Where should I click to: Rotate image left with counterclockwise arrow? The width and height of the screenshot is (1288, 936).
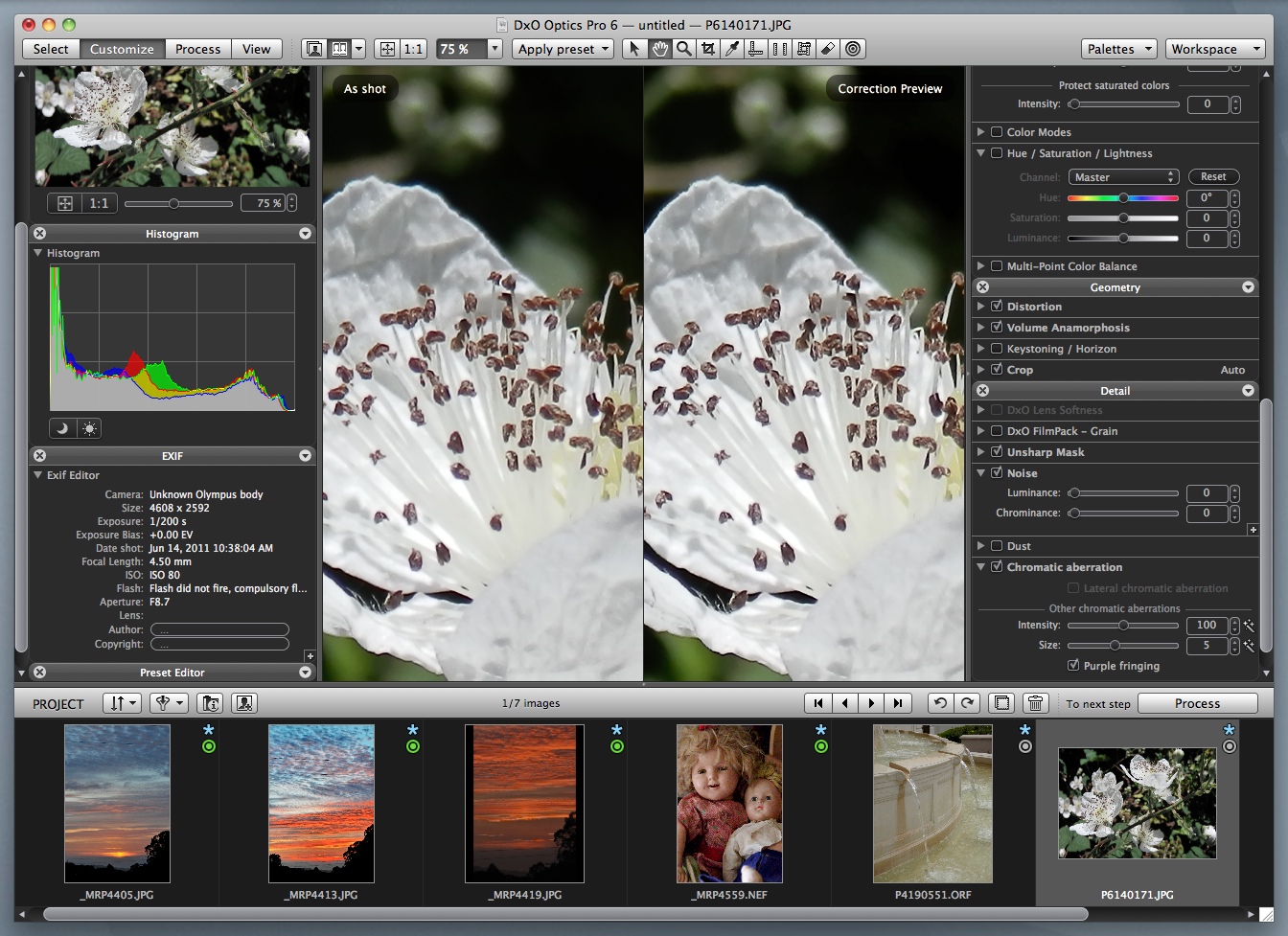940,703
